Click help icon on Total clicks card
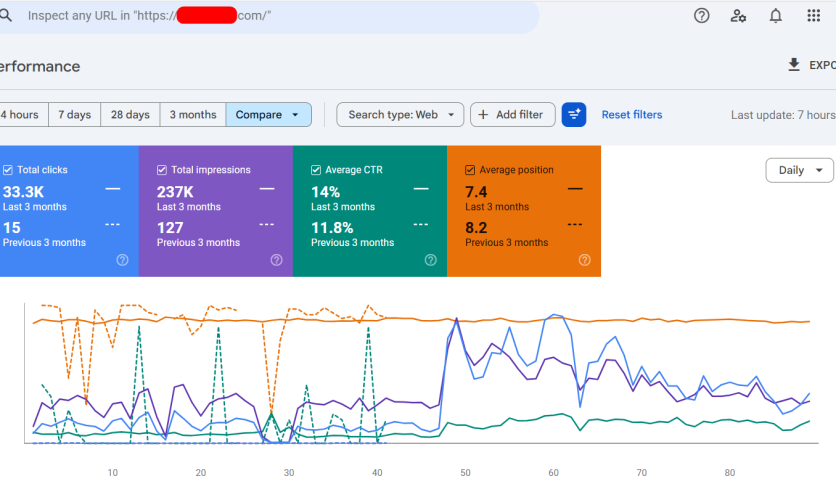This screenshot has height=484, width=836. click(x=123, y=260)
